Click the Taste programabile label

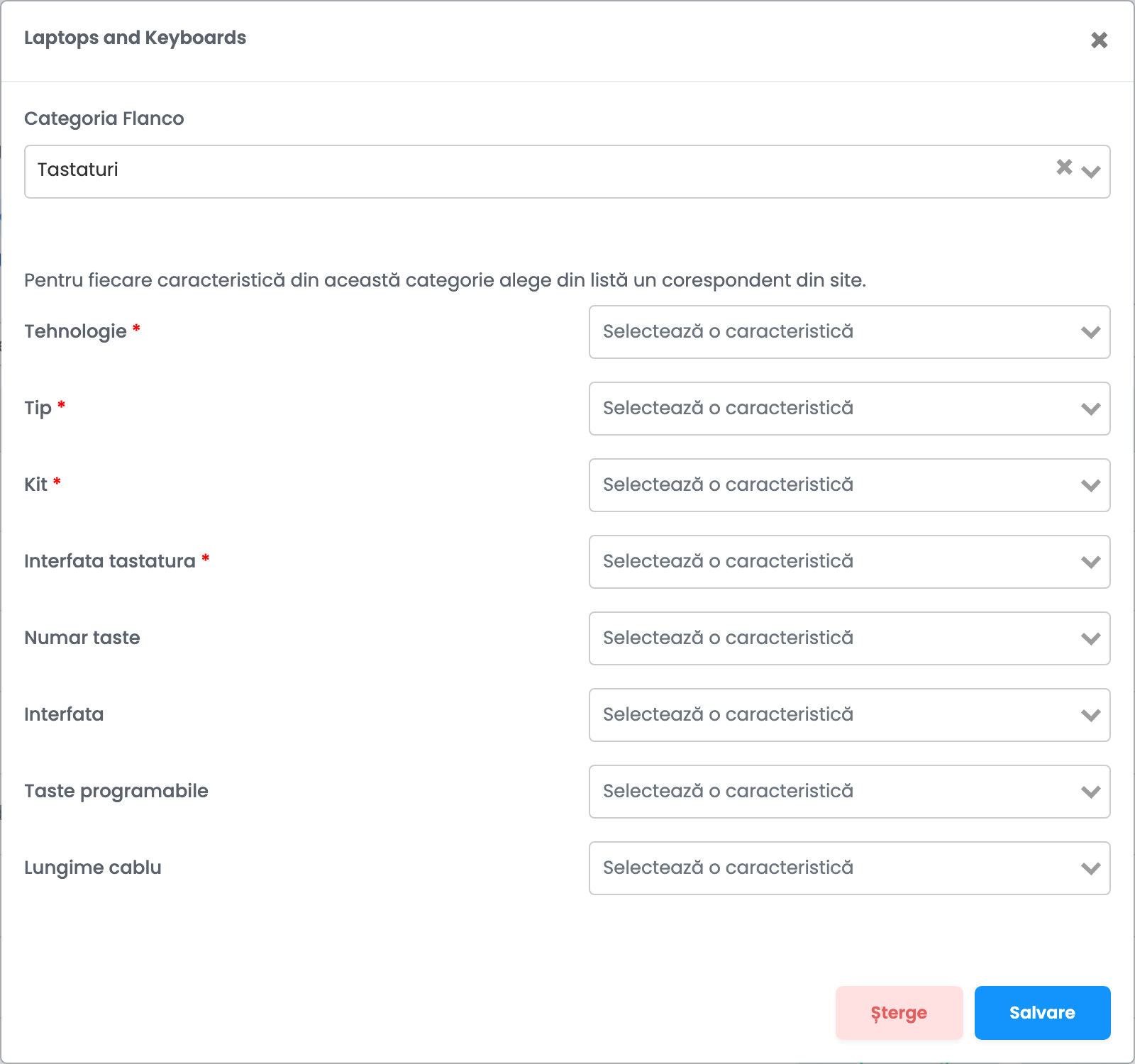116,791
